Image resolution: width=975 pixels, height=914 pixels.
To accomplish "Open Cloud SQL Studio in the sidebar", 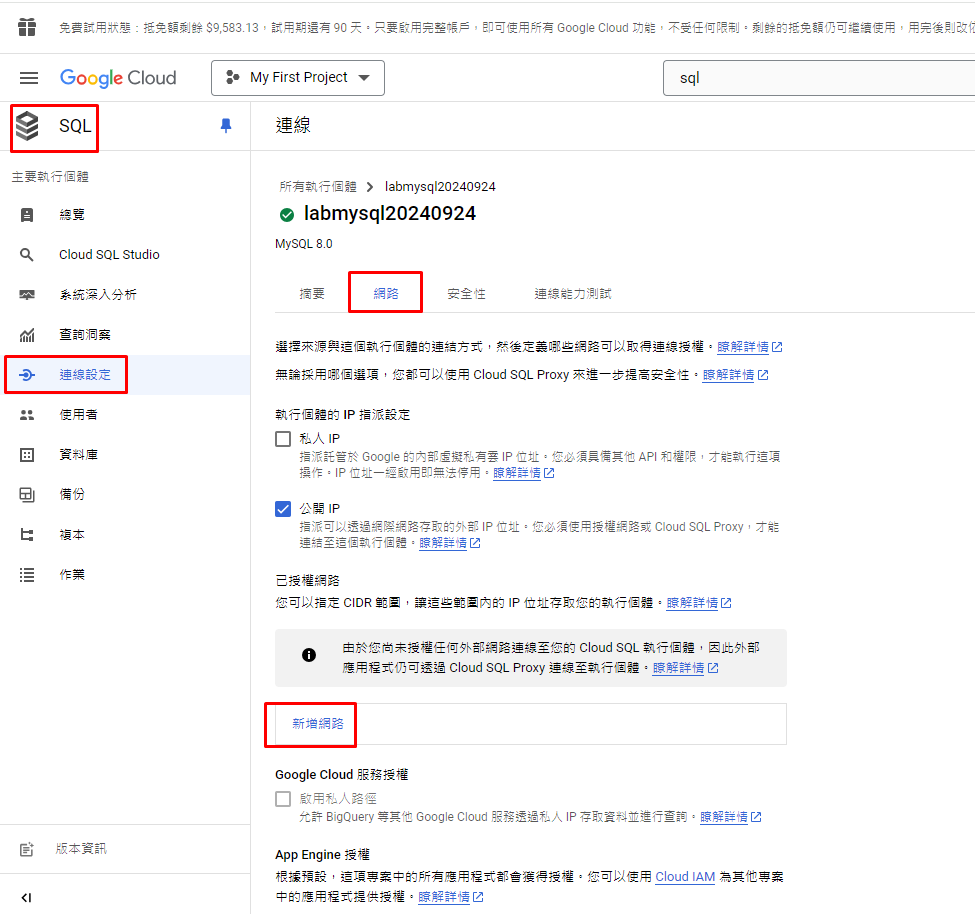I will pos(109,255).
